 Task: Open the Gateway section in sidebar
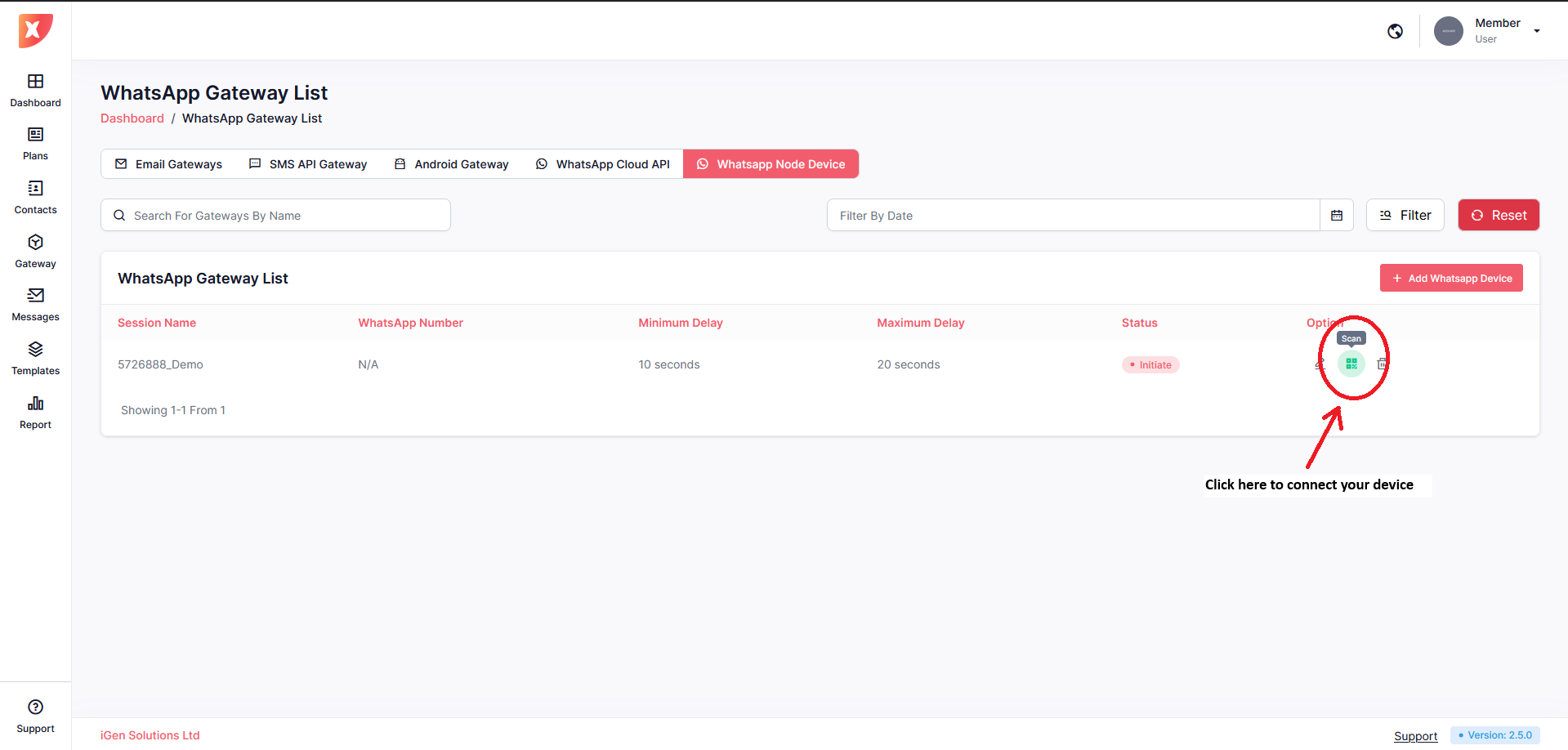[x=35, y=251]
